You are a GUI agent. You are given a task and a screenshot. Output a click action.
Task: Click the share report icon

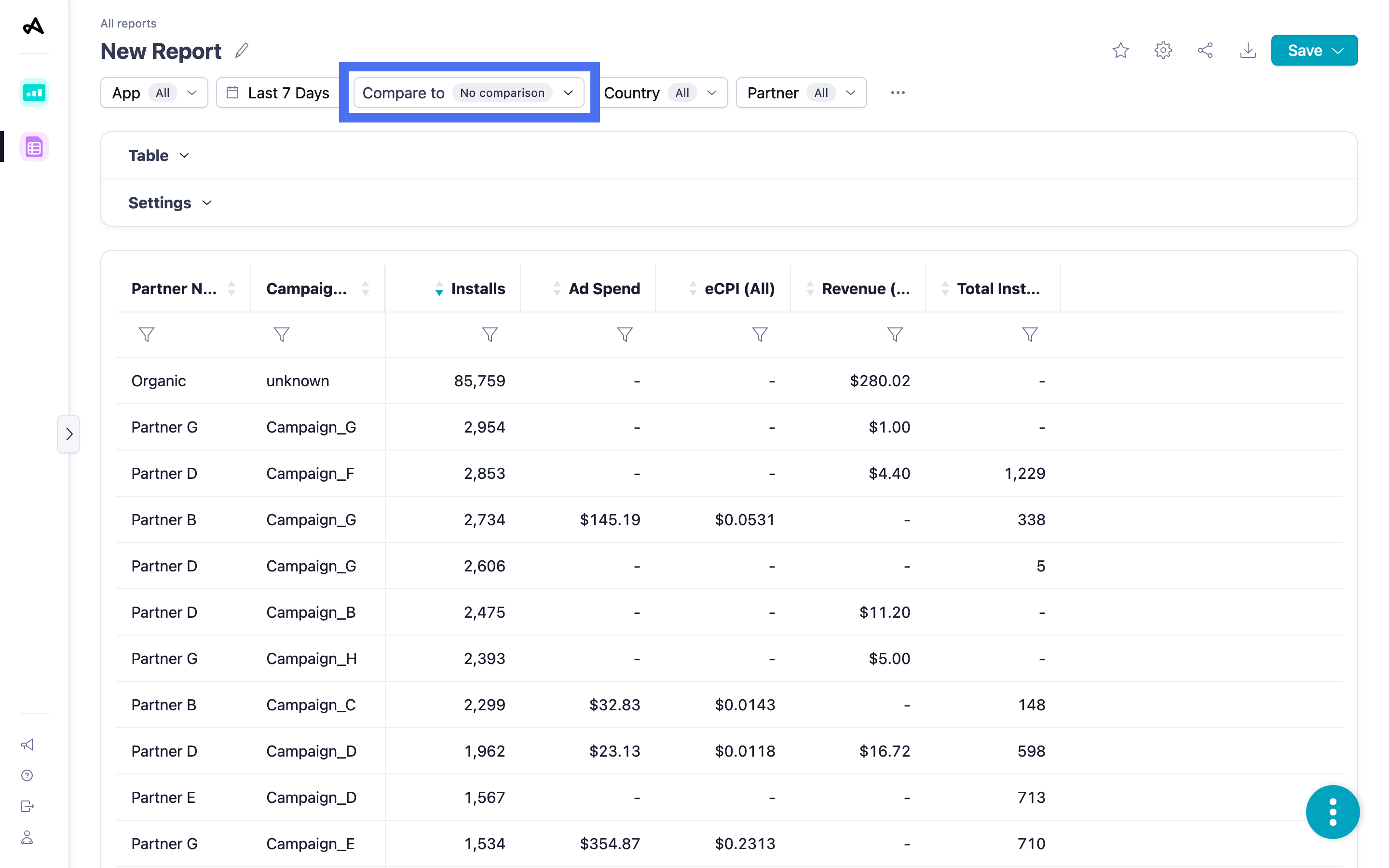1205,51
